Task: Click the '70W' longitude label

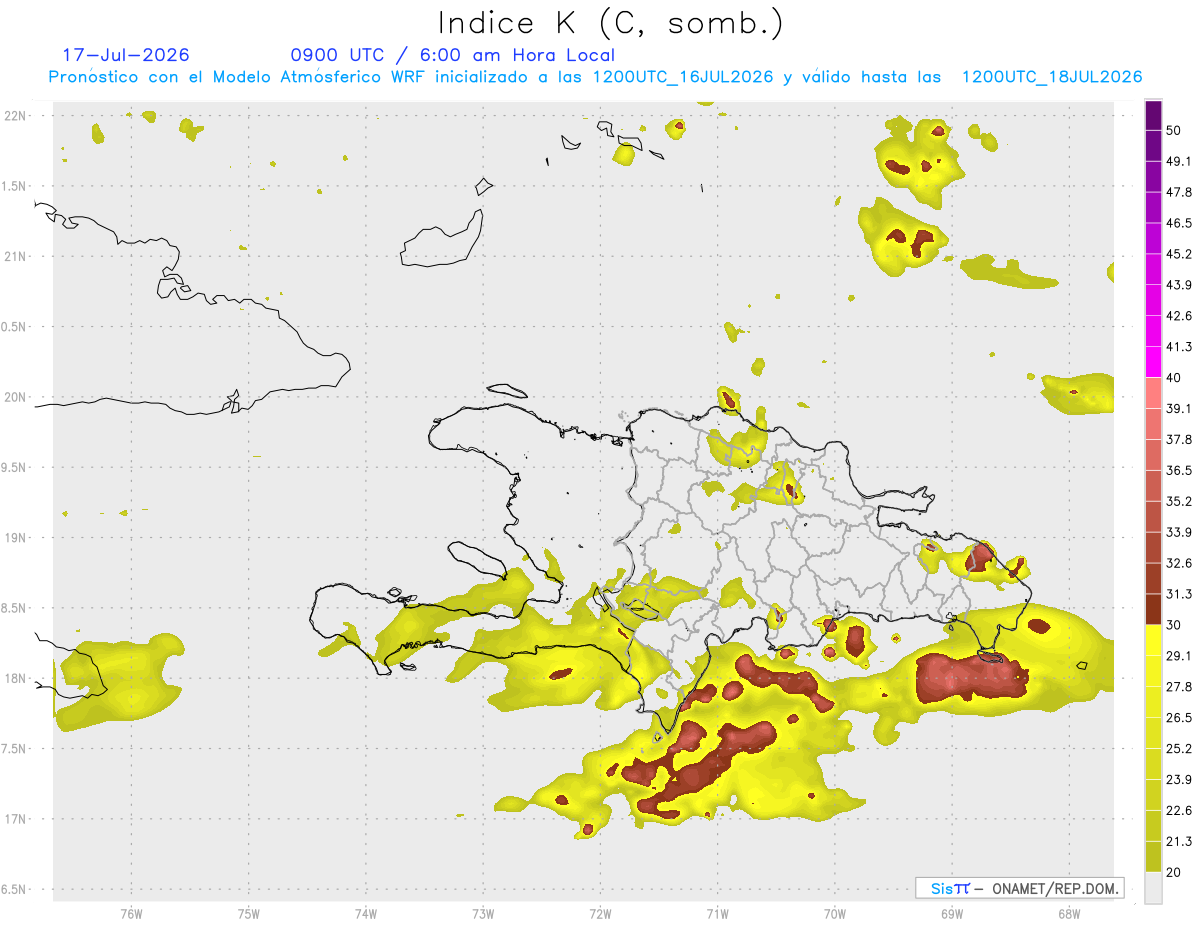Action: point(835,914)
